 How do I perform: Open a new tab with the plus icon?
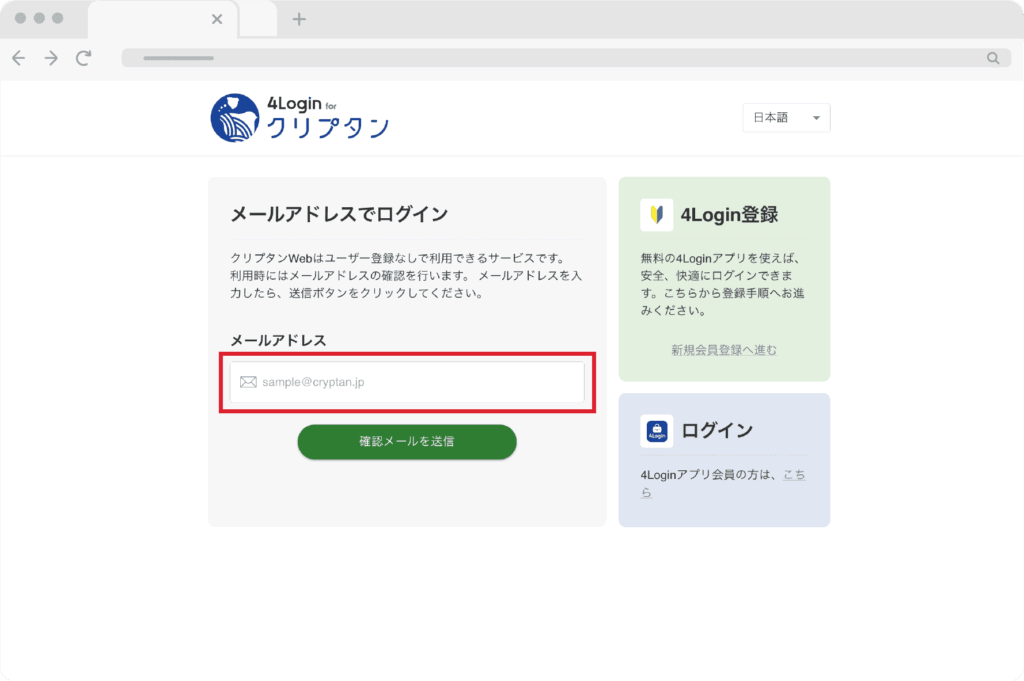298,19
